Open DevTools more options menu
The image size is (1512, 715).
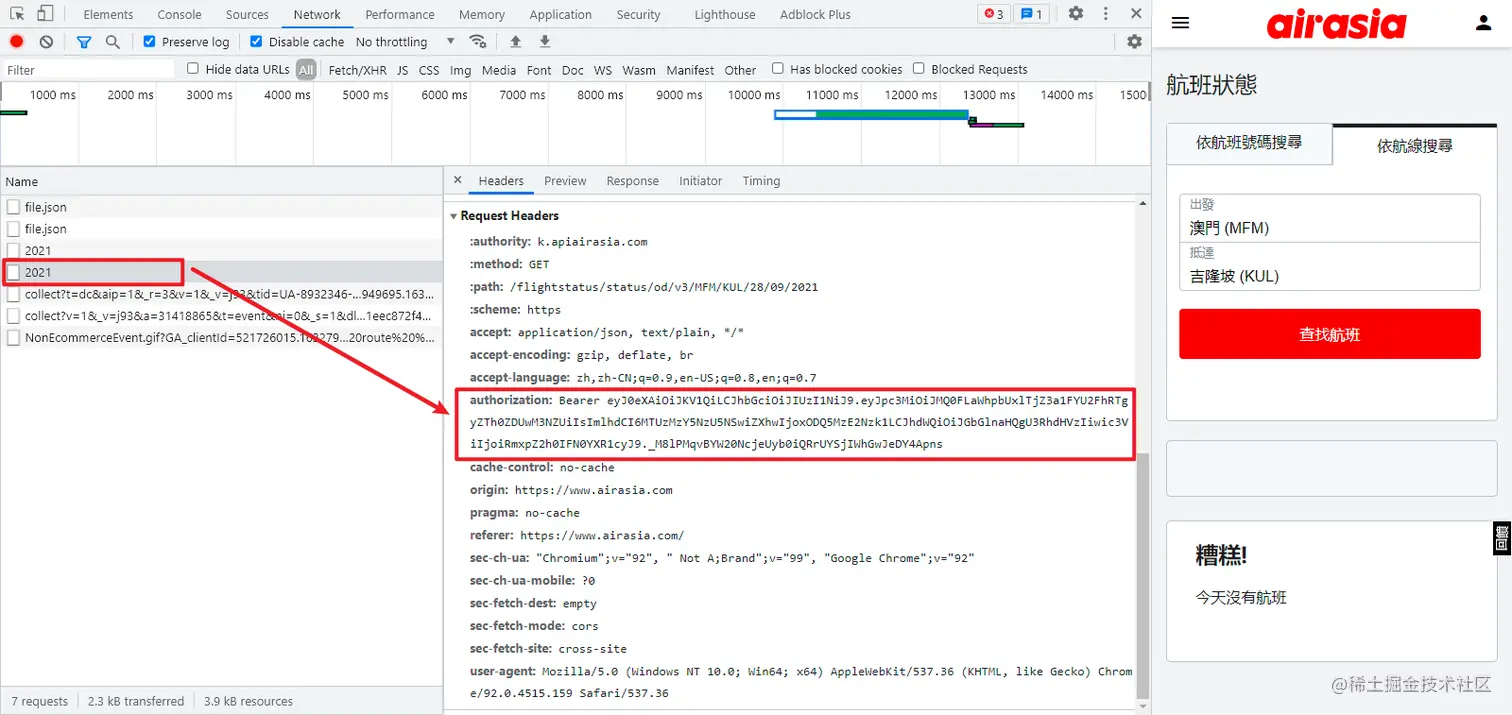pyautogui.click(x=1106, y=14)
